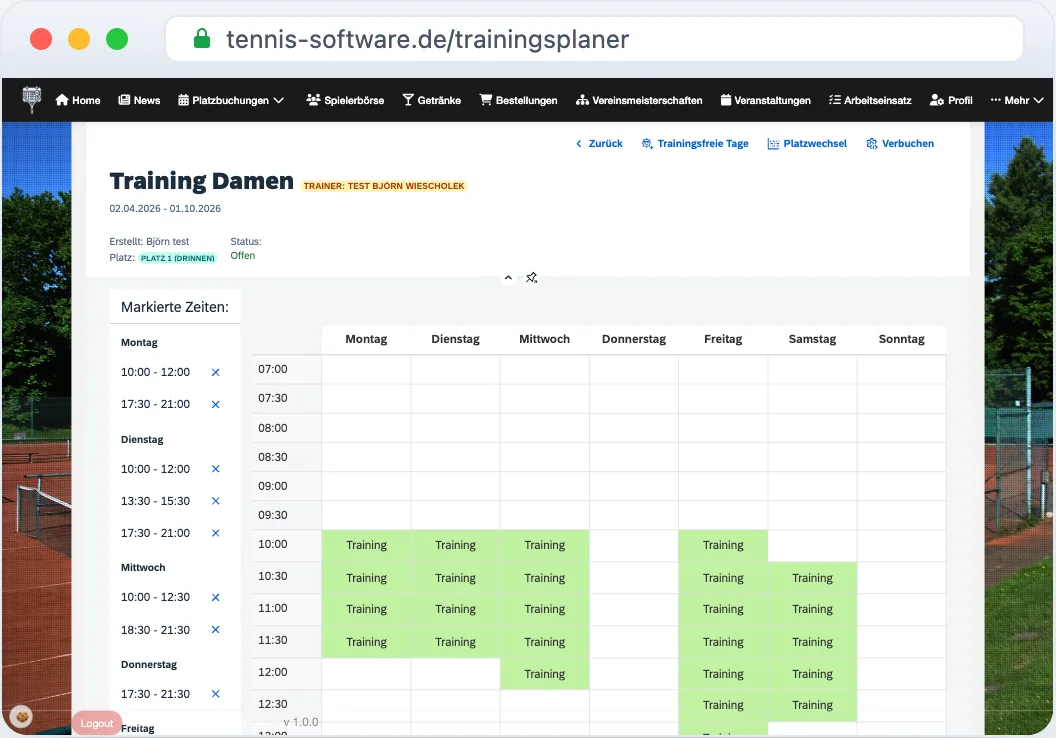Click the Zurück link
1056x738 pixels.
(599, 143)
